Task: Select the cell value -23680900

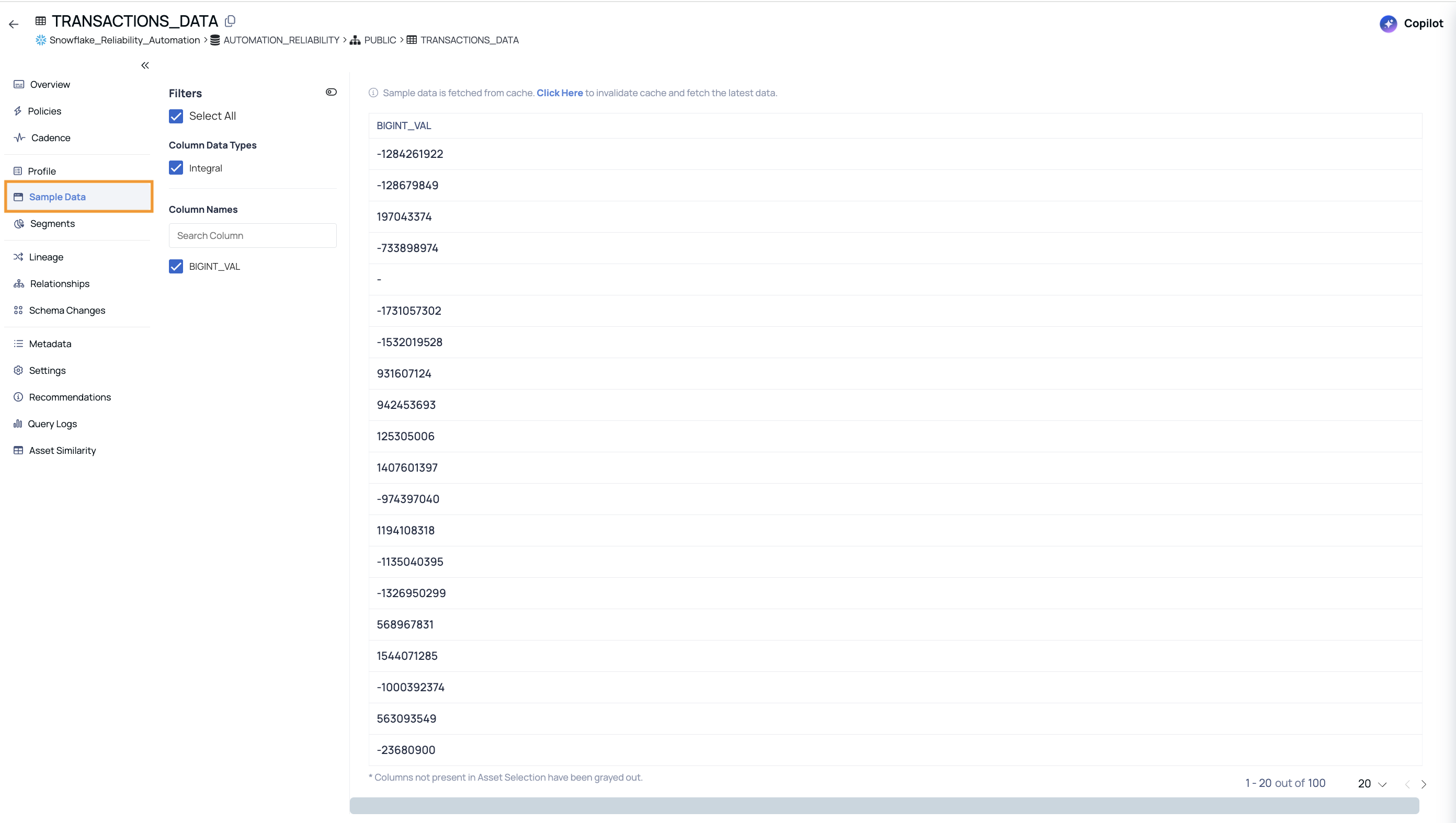Action: [x=406, y=749]
